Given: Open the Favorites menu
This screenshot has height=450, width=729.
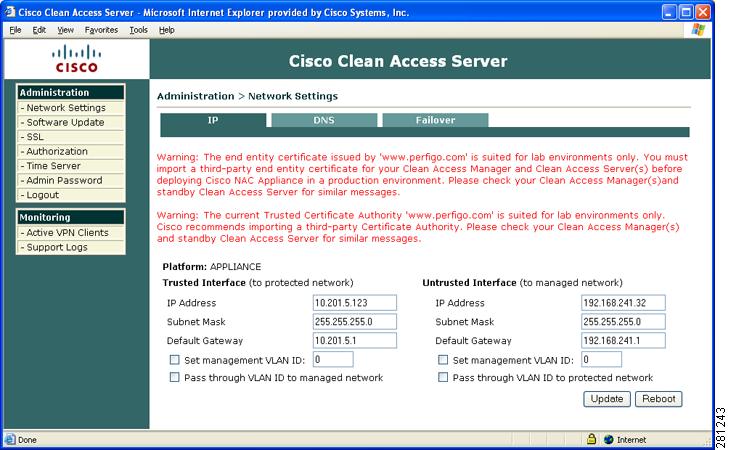Looking at the screenshot, I should coord(101,30).
